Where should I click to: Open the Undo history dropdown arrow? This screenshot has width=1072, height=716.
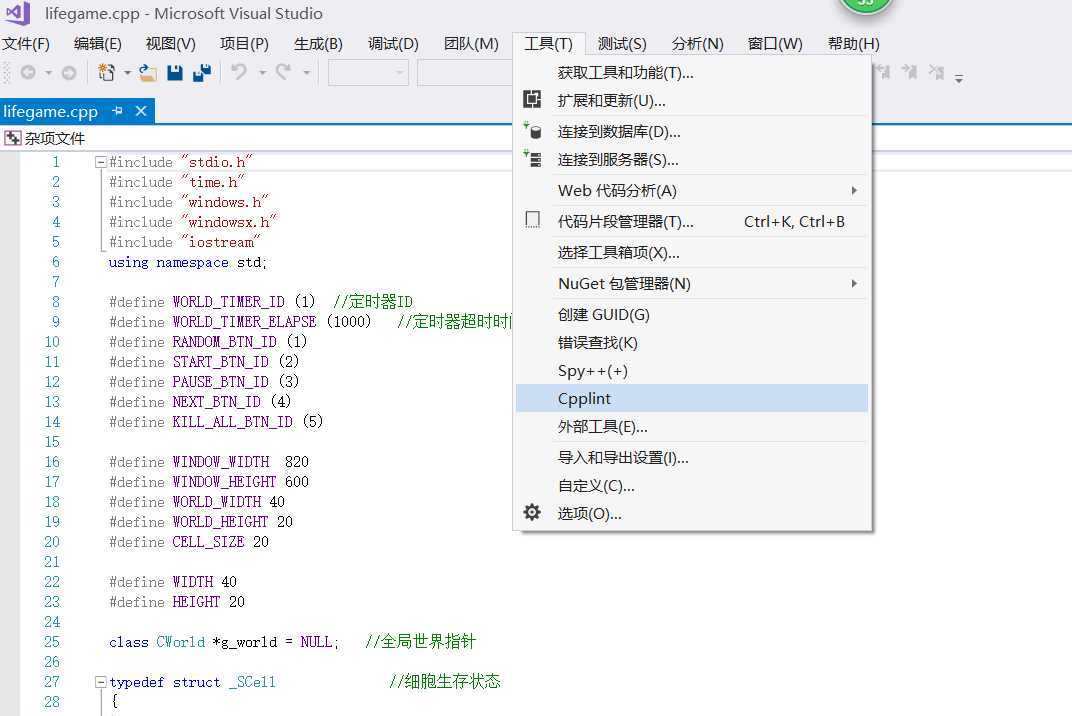(263, 72)
